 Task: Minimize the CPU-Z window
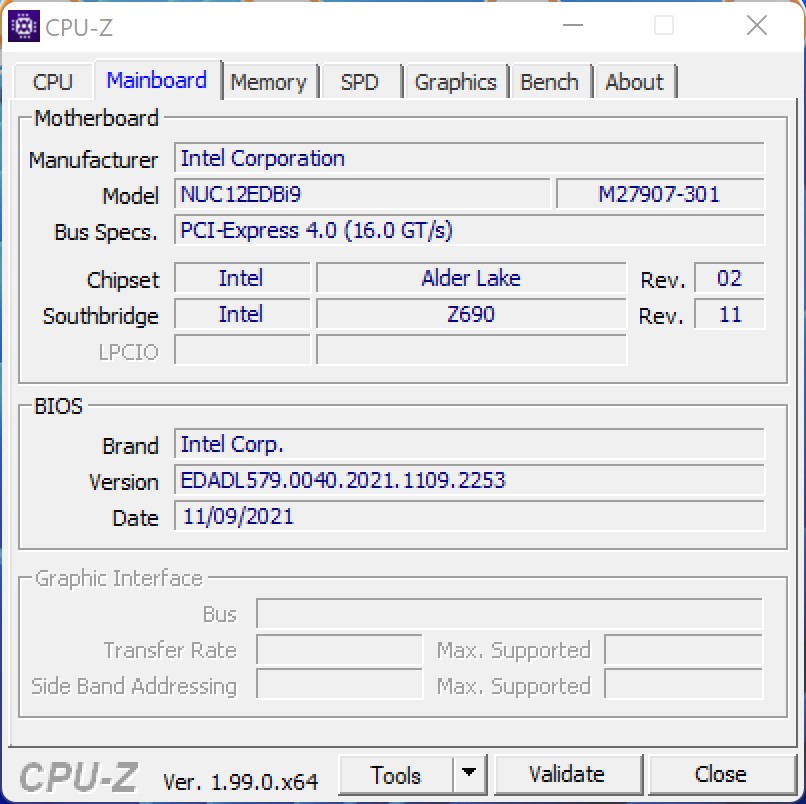573,27
